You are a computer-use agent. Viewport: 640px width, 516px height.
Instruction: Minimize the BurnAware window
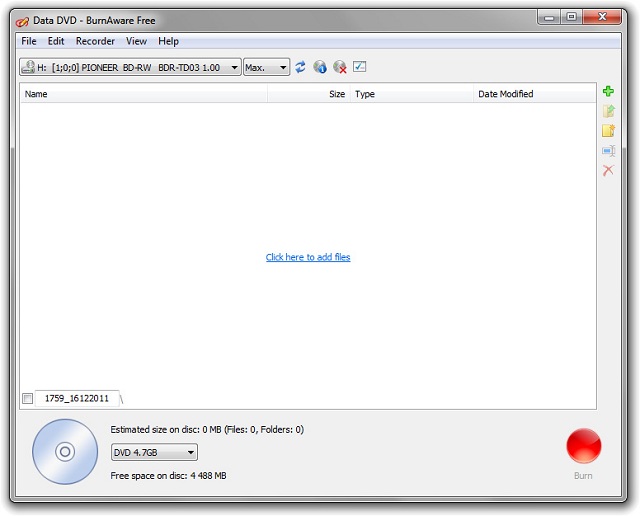point(549,18)
